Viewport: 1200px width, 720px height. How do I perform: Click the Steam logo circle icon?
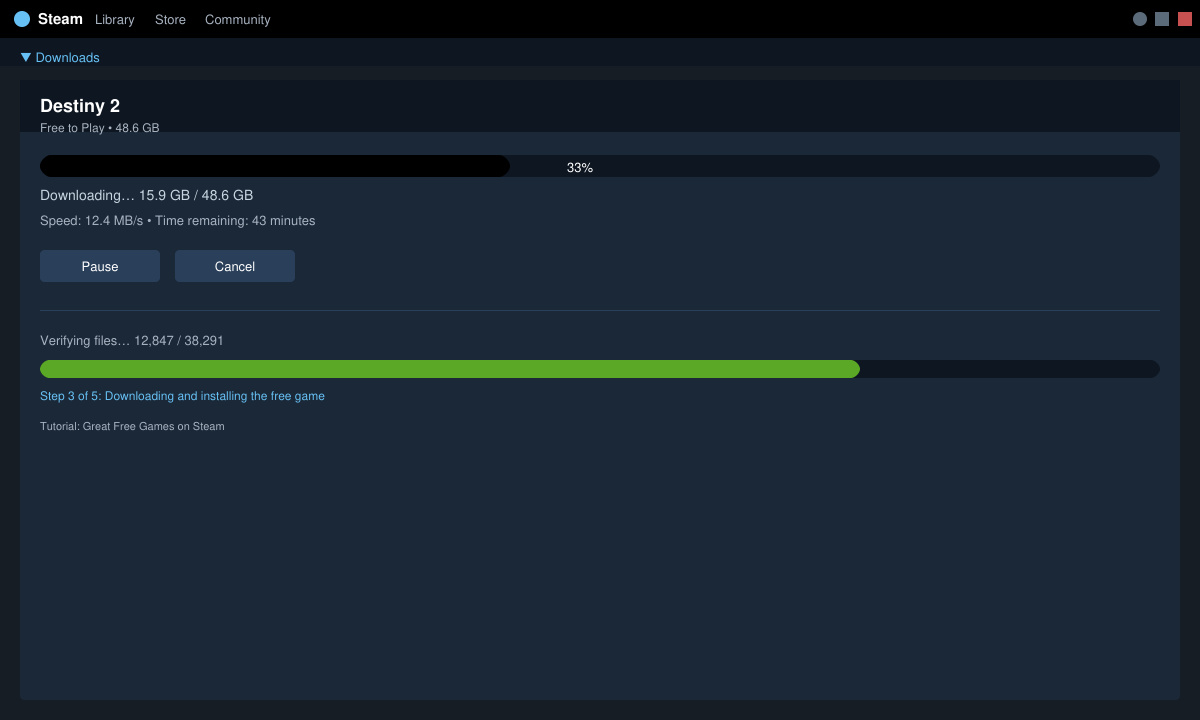pos(22,19)
